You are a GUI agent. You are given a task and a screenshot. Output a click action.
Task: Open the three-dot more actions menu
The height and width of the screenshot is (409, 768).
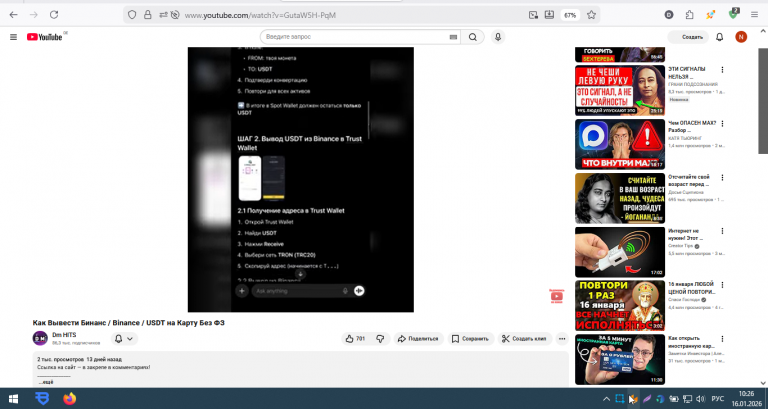pyautogui.click(x=562, y=338)
